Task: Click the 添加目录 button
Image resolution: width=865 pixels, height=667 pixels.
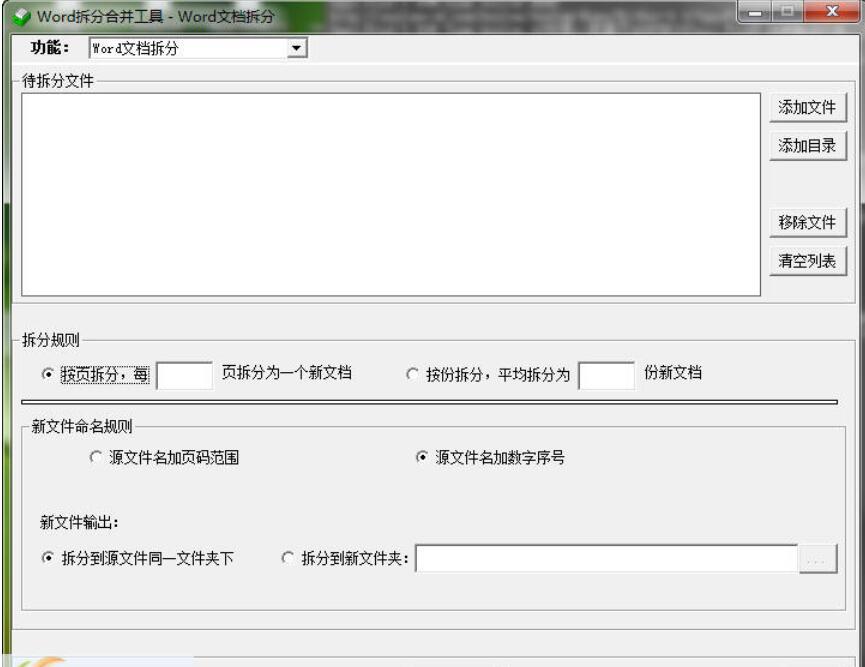Action: coord(807,146)
